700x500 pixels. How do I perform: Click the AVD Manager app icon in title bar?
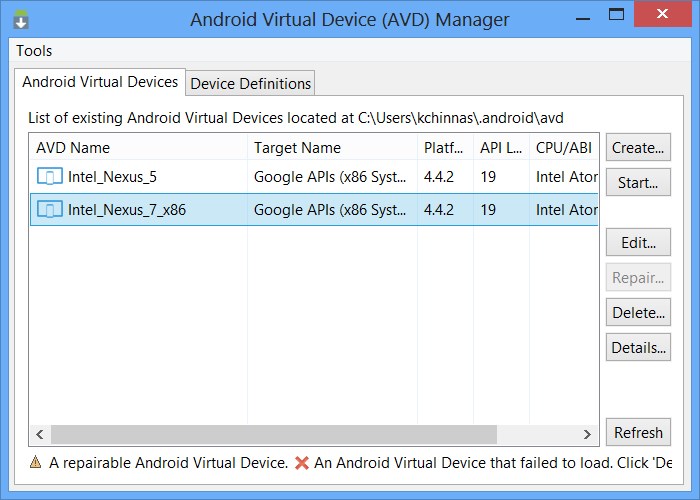tap(21, 19)
